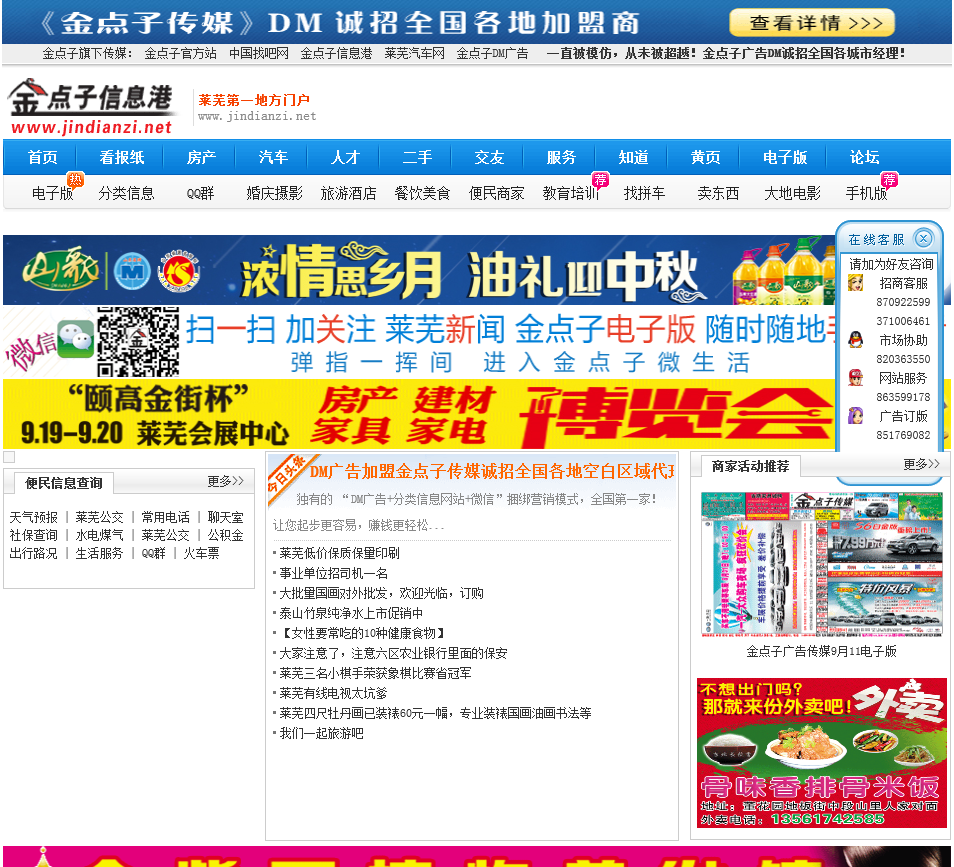Click the avatar icon beside 广告订版
This screenshot has width=954, height=867.
856,416
